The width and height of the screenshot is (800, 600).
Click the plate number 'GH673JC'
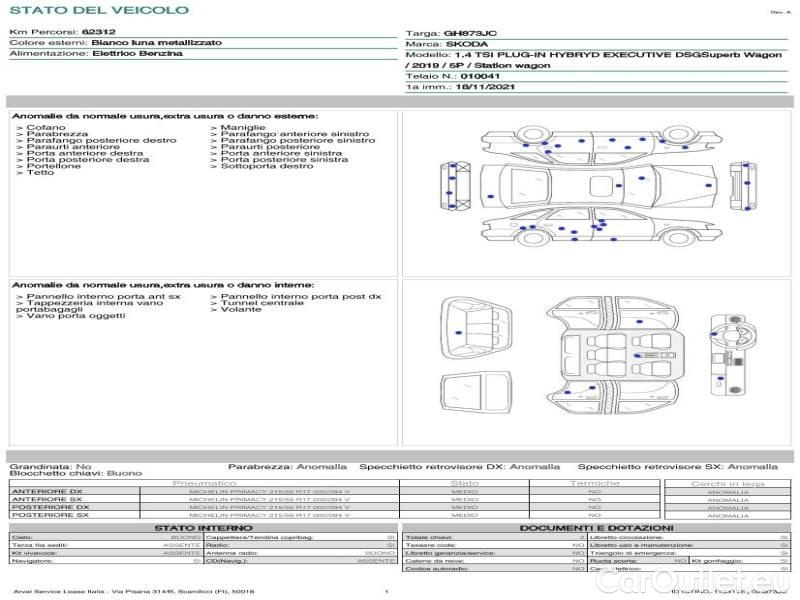pos(470,34)
